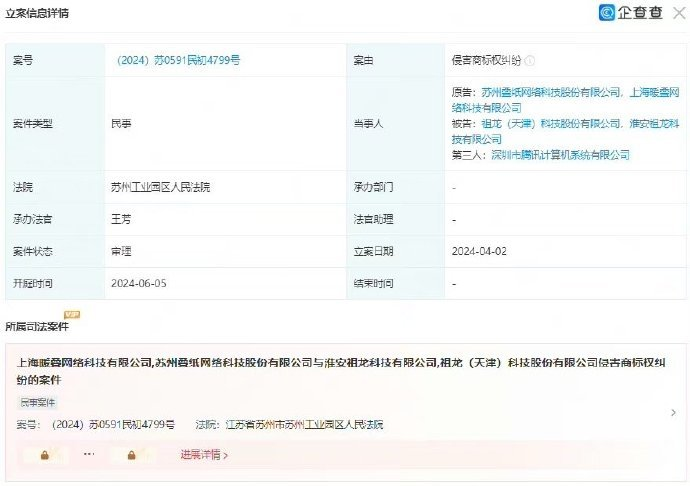The width and height of the screenshot is (690, 486).
Task: Click the 承办法官 label cell
Action: [x=55, y=219]
